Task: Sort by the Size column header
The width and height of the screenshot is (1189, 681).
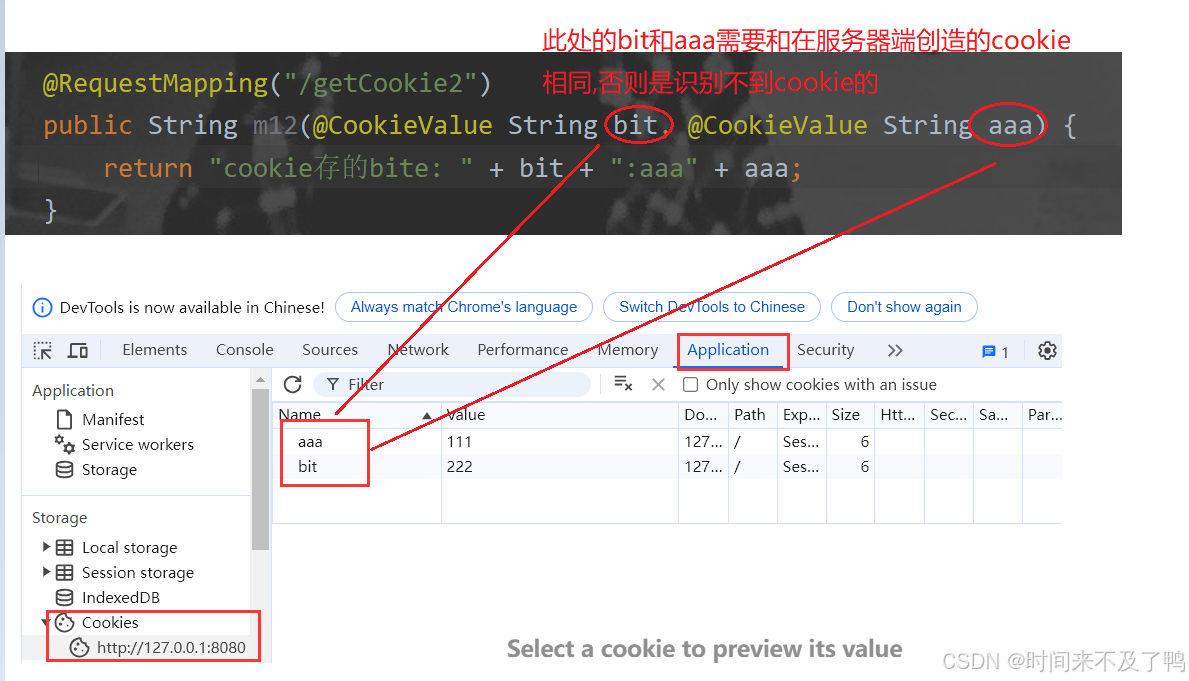Action: (849, 415)
